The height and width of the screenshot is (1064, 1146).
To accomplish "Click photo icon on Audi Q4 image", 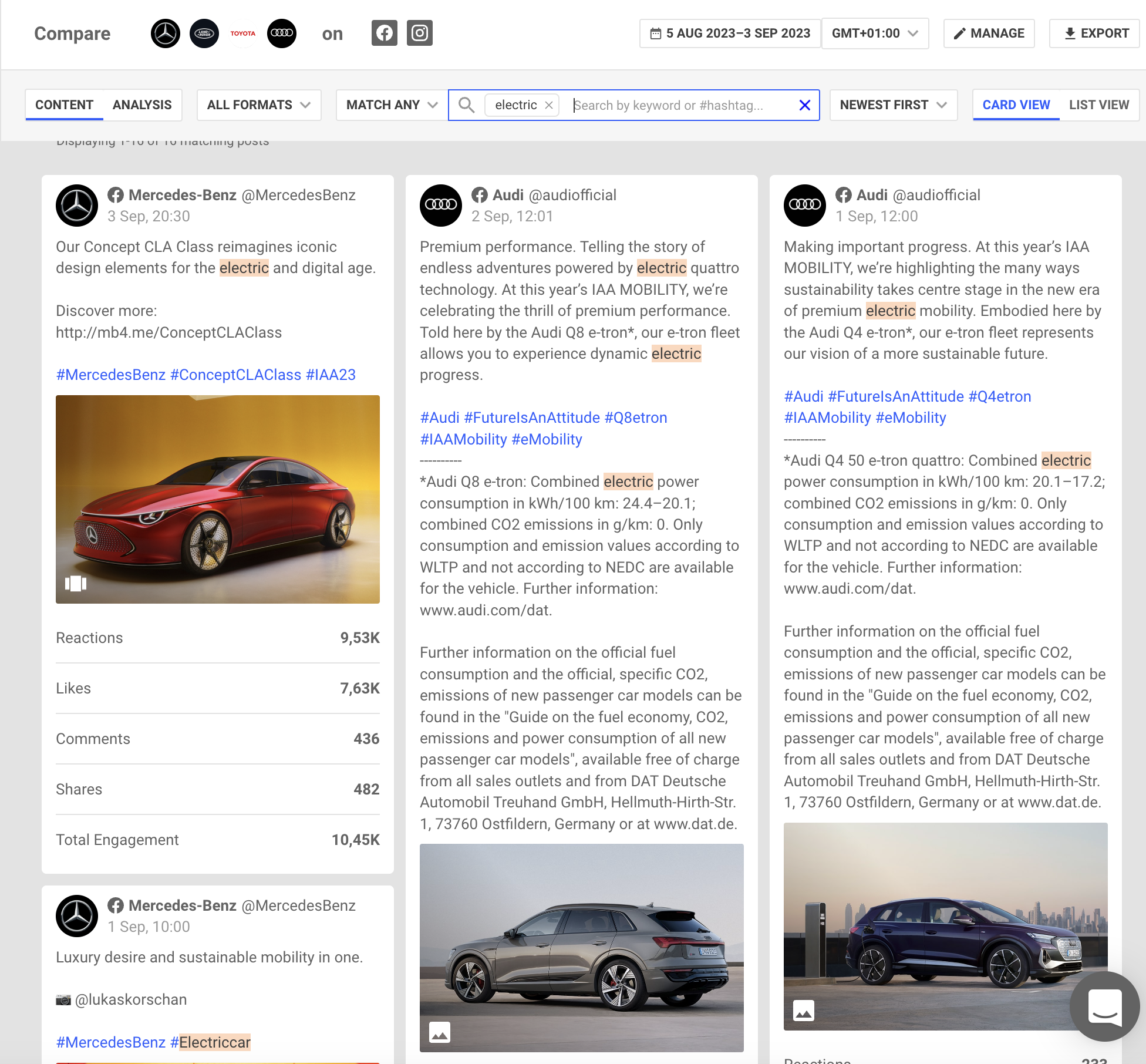I will tap(804, 1011).
